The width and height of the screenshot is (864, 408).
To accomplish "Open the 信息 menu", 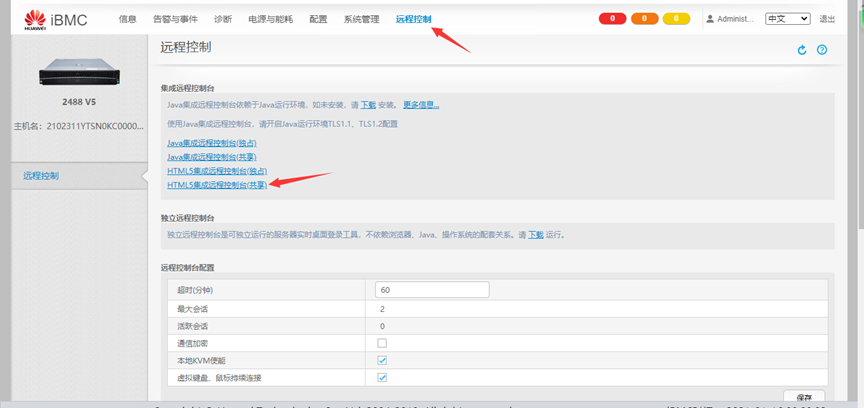I will tap(127, 19).
